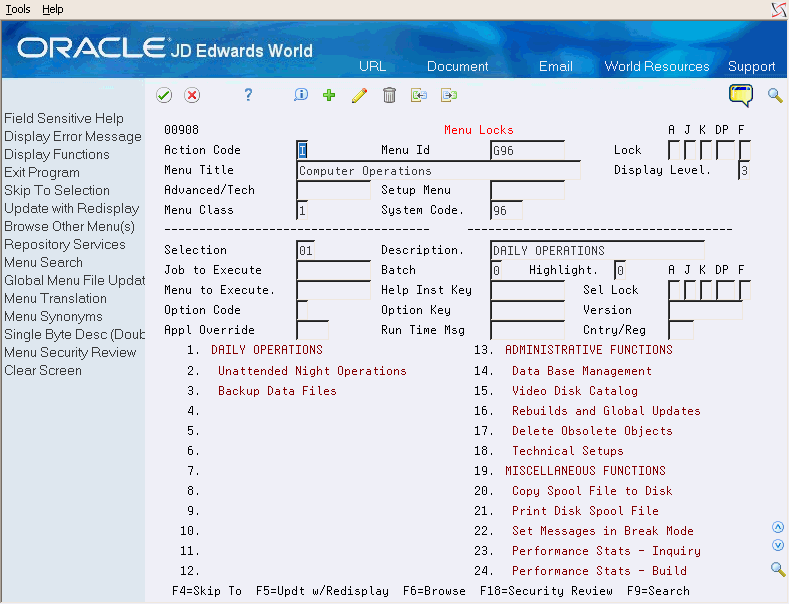Click the green checkmark OK icon
Image resolution: width=789 pixels, height=604 pixels.
164,95
